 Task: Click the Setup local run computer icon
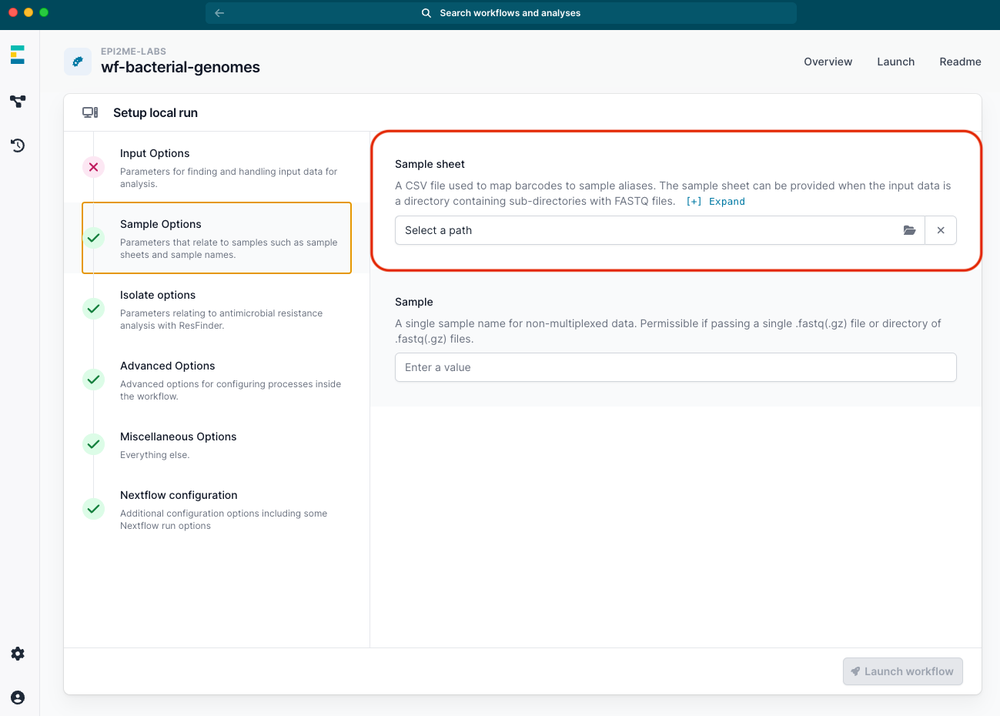point(90,113)
